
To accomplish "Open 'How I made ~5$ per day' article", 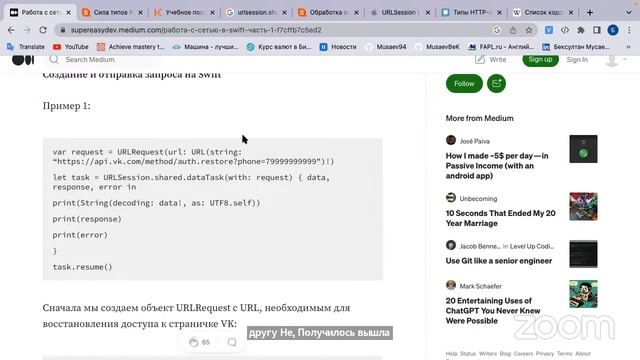I will (497, 166).
